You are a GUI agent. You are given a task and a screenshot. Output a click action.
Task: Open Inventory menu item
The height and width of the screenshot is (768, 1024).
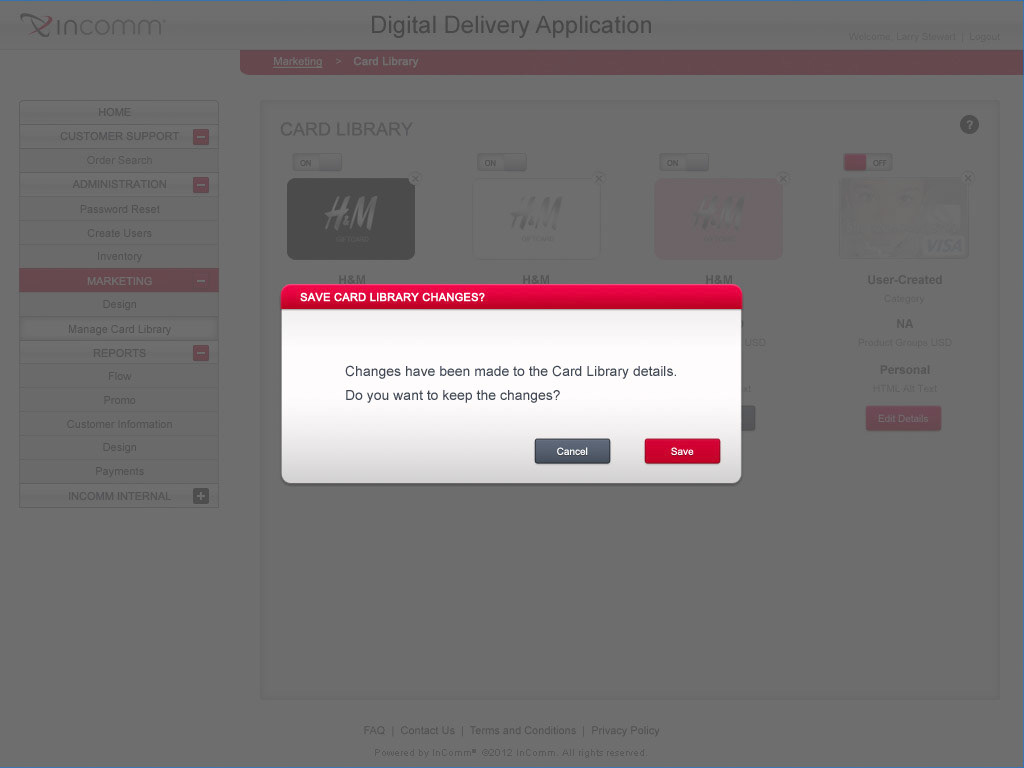pyautogui.click(x=119, y=257)
